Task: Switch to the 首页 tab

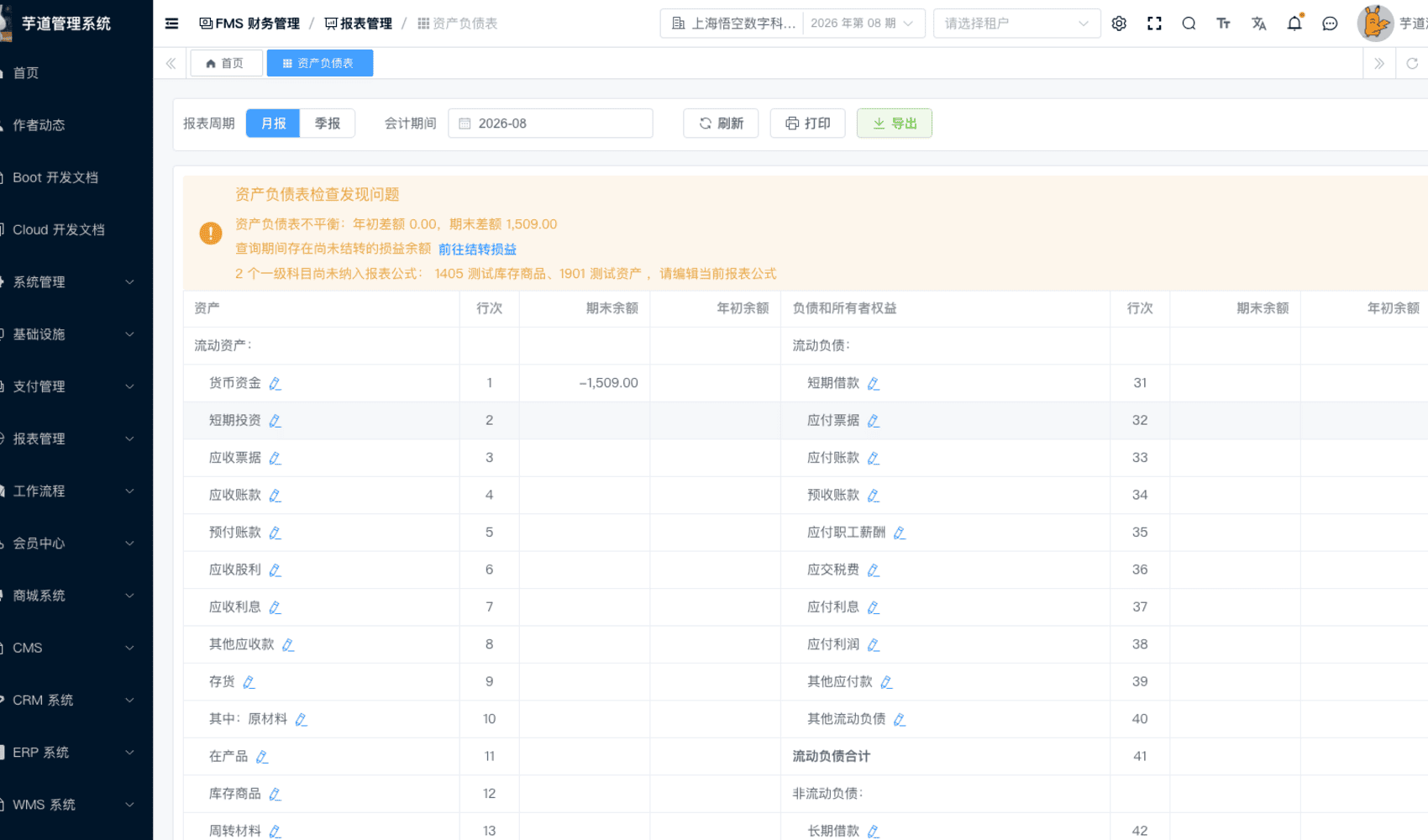Action: click(x=226, y=63)
